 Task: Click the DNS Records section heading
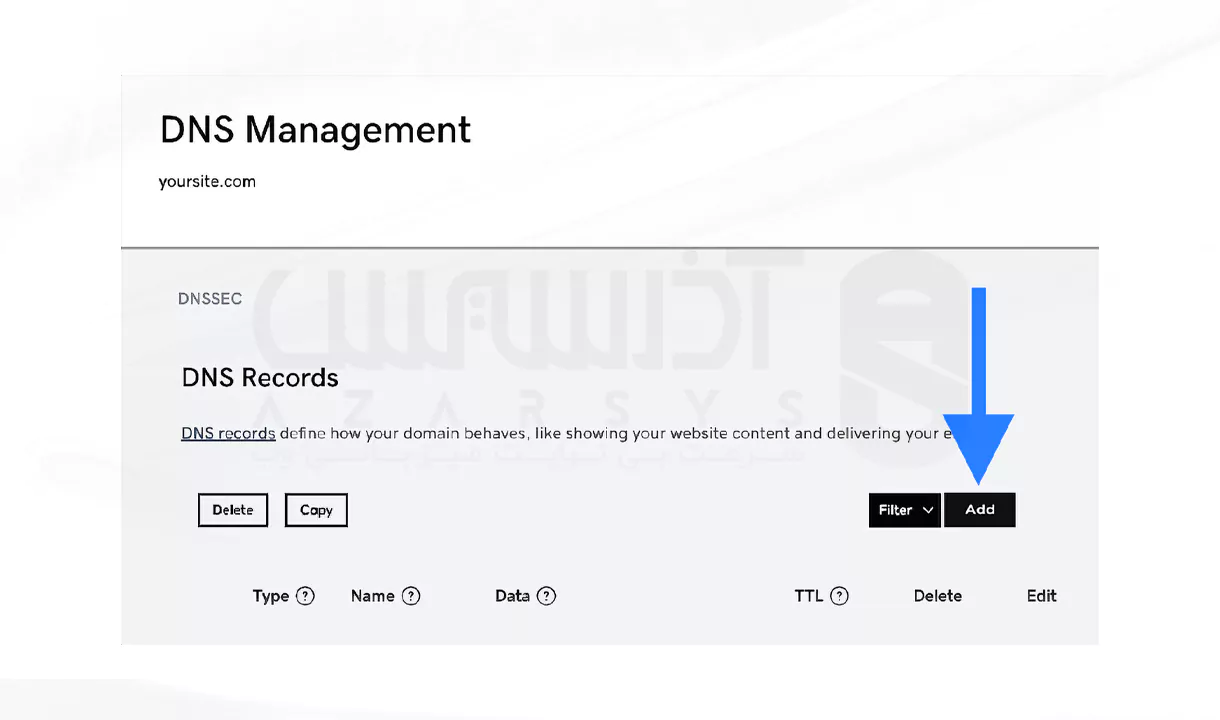(x=260, y=378)
